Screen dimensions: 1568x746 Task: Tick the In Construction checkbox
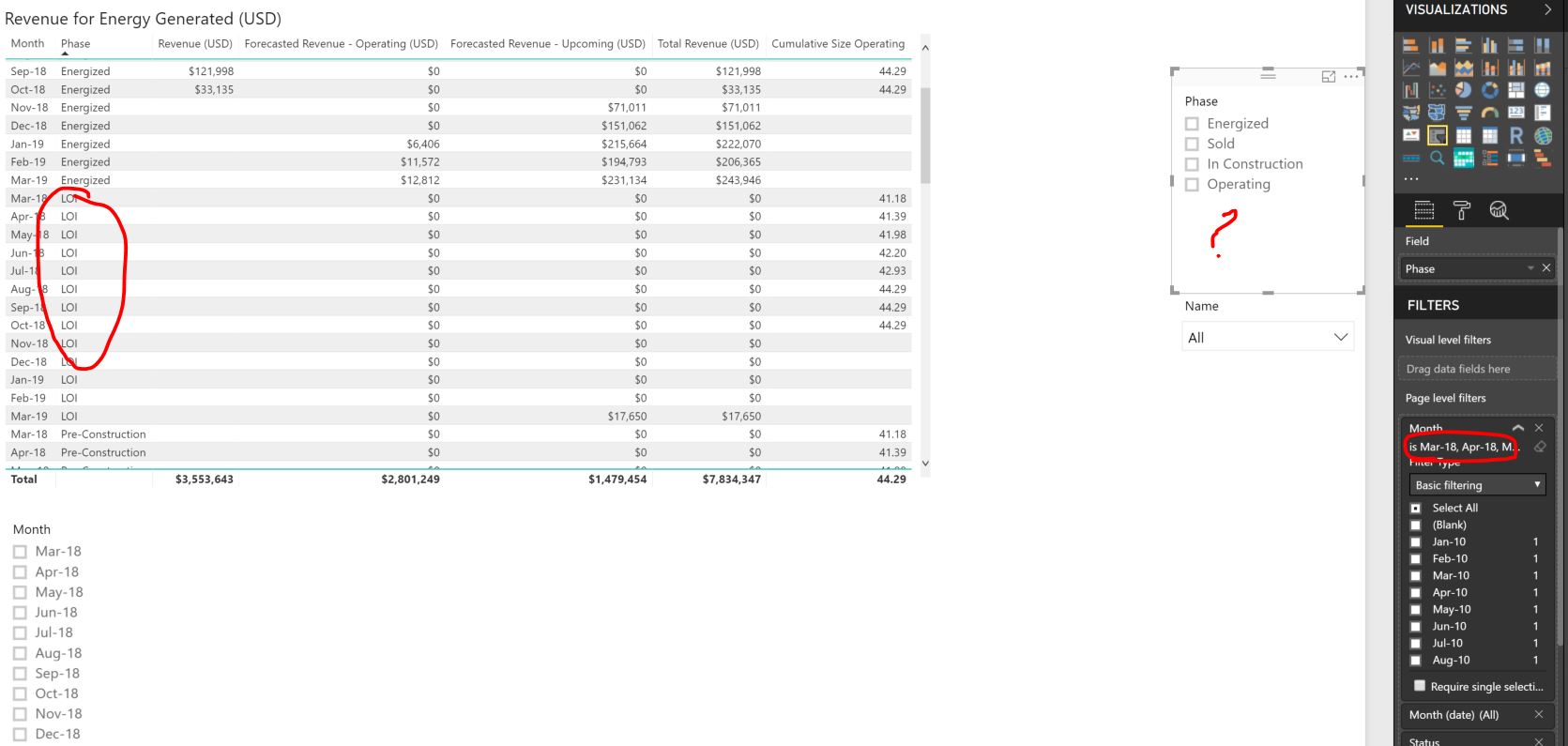click(1192, 164)
